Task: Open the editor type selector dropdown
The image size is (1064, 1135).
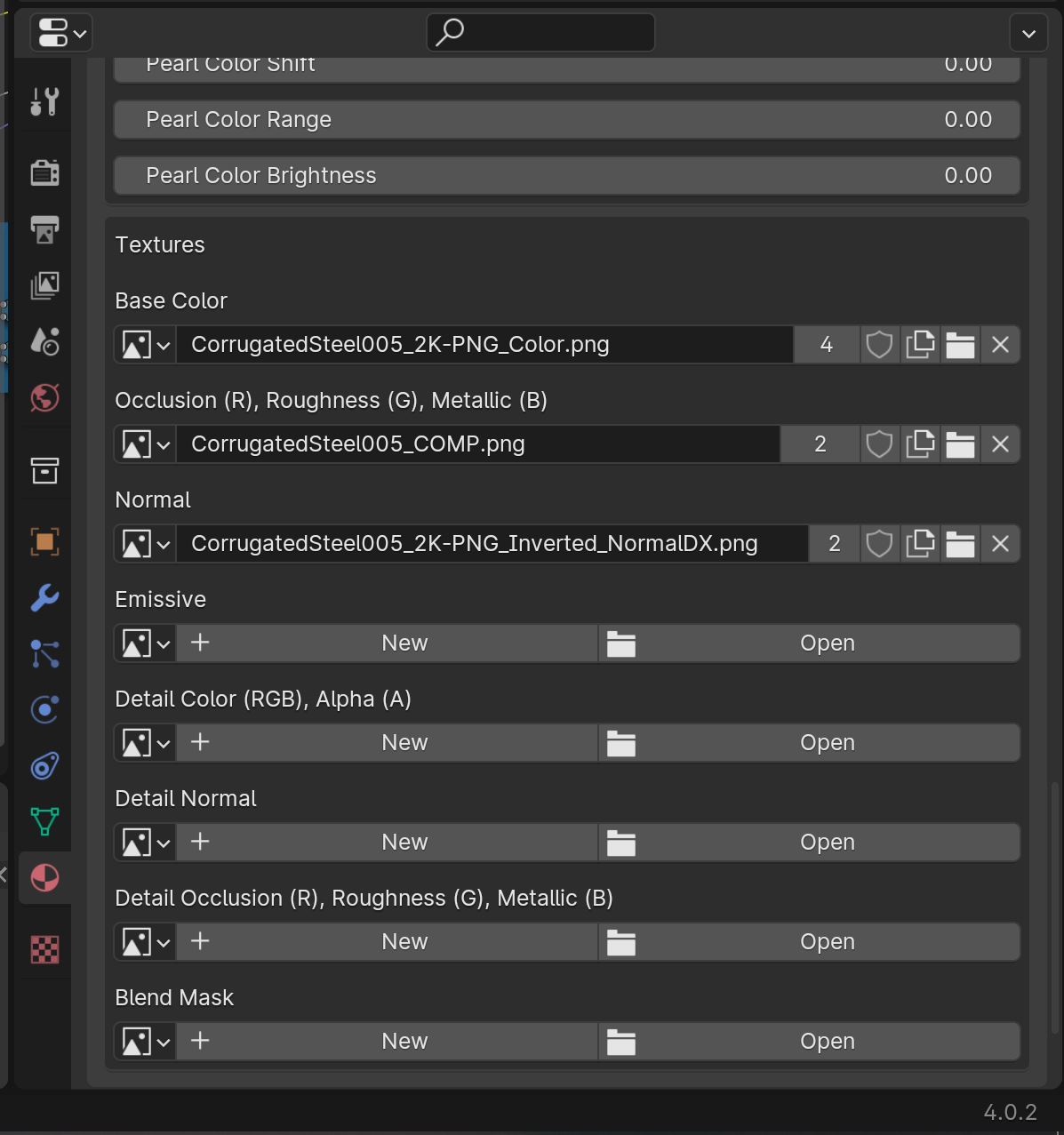Action: (60, 33)
